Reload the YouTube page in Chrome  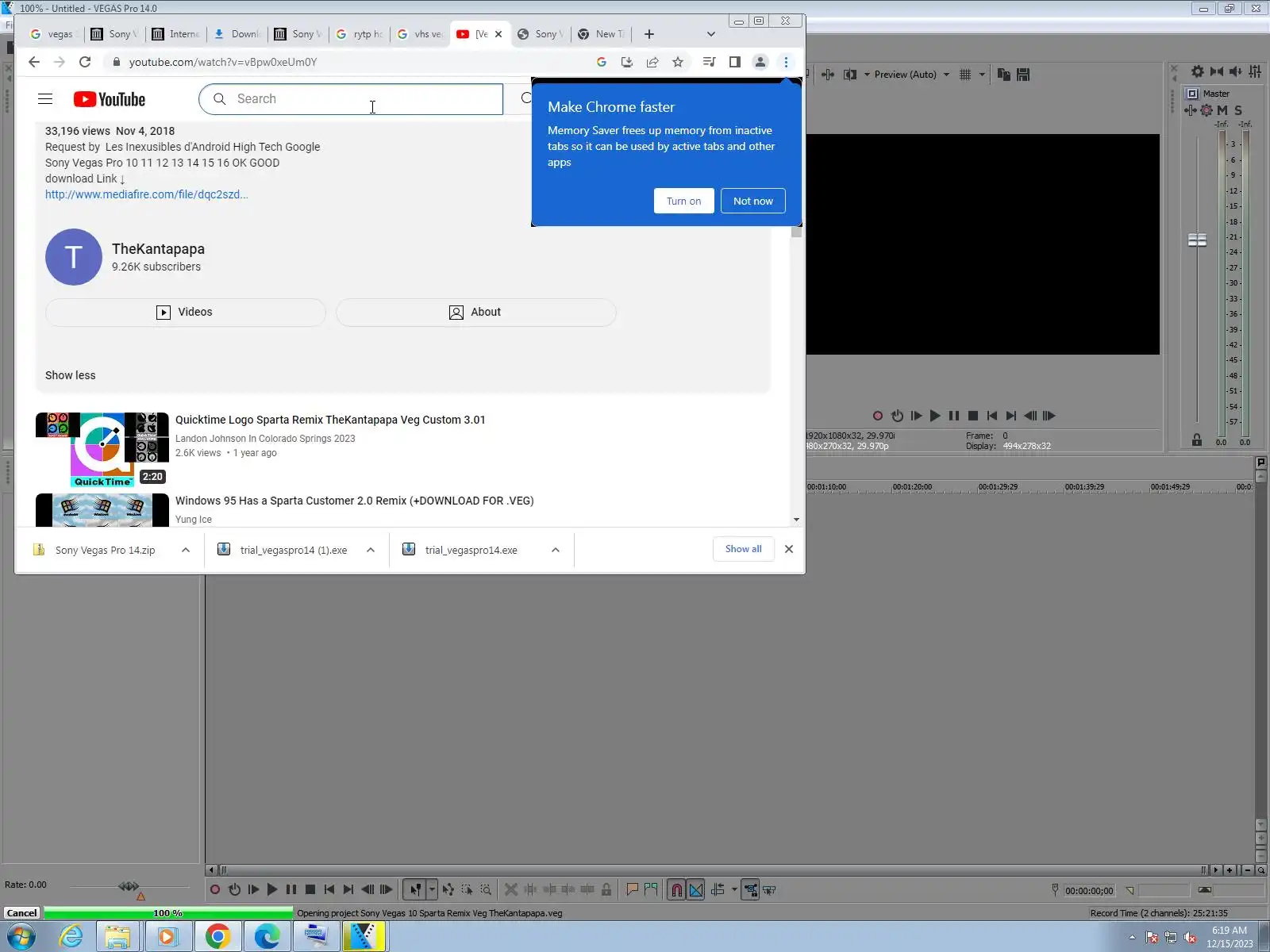tap(85, 62)
